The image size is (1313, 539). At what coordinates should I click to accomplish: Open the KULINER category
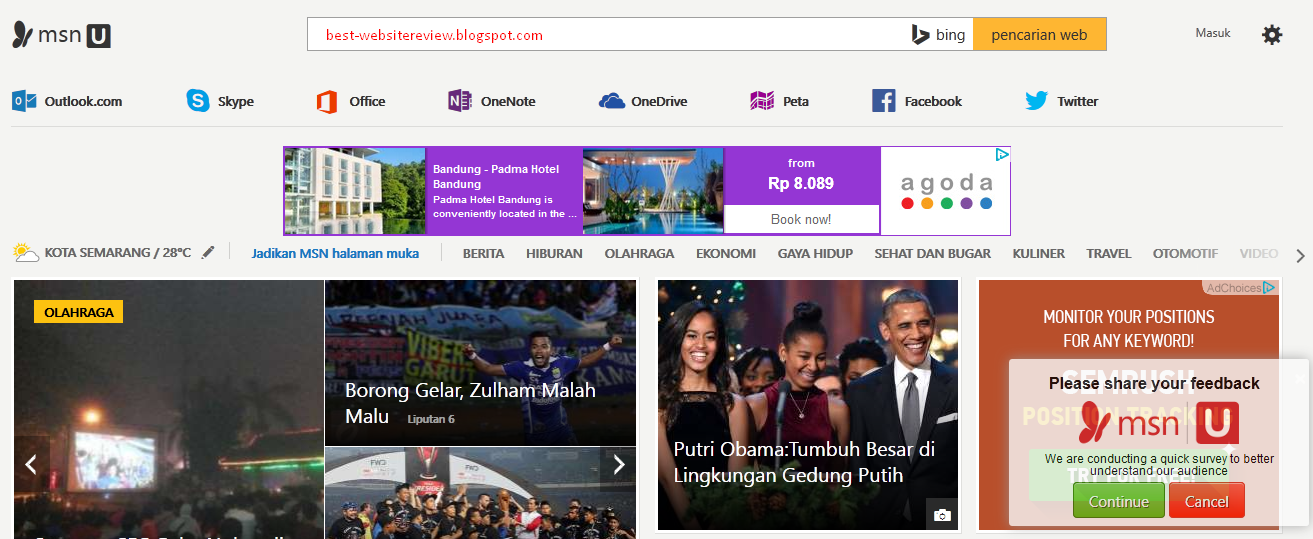pos(1039,254)
